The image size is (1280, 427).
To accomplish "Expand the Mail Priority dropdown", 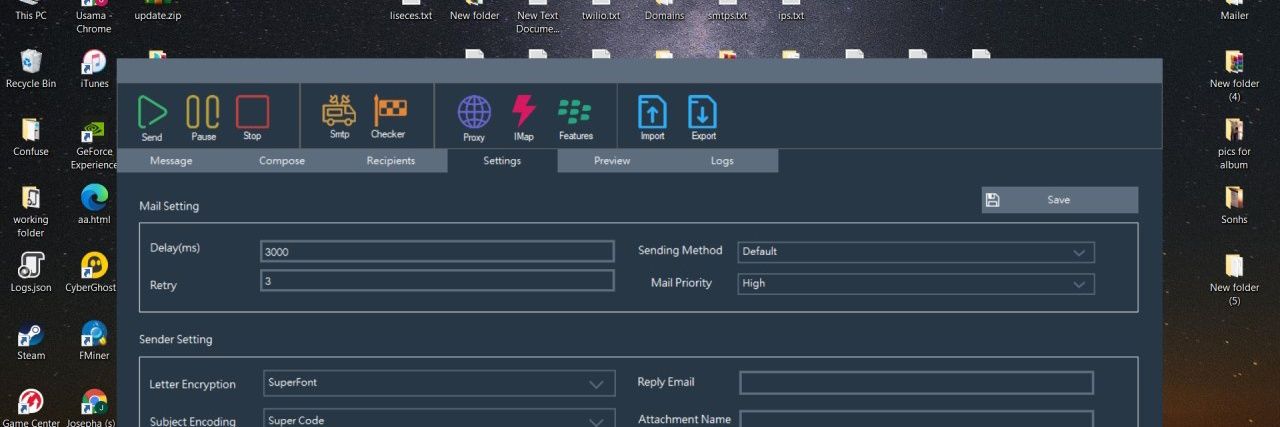I will click(916, 284).
